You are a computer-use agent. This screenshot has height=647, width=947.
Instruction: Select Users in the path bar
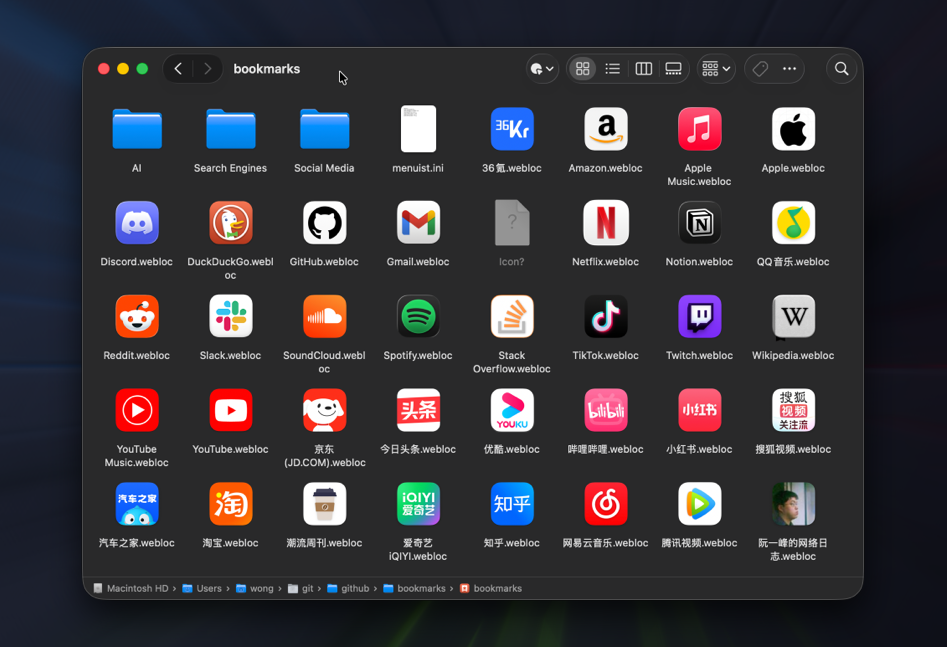point(207,588)
